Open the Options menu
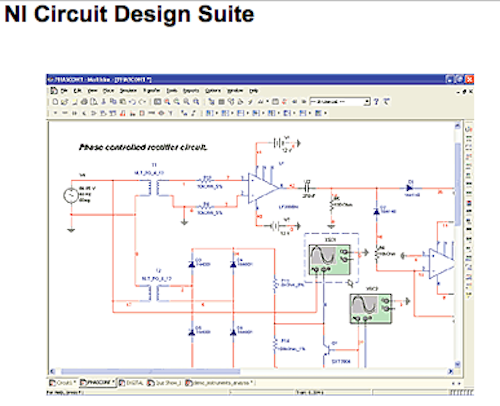 (x=213, y=91)
